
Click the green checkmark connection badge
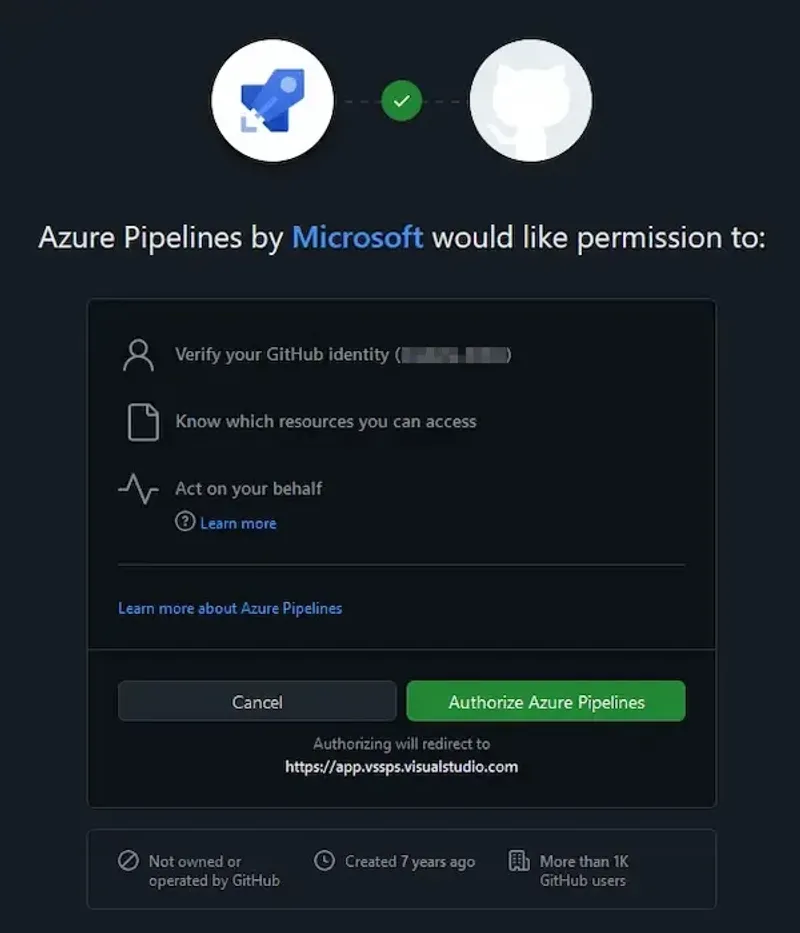pos(400,100)
